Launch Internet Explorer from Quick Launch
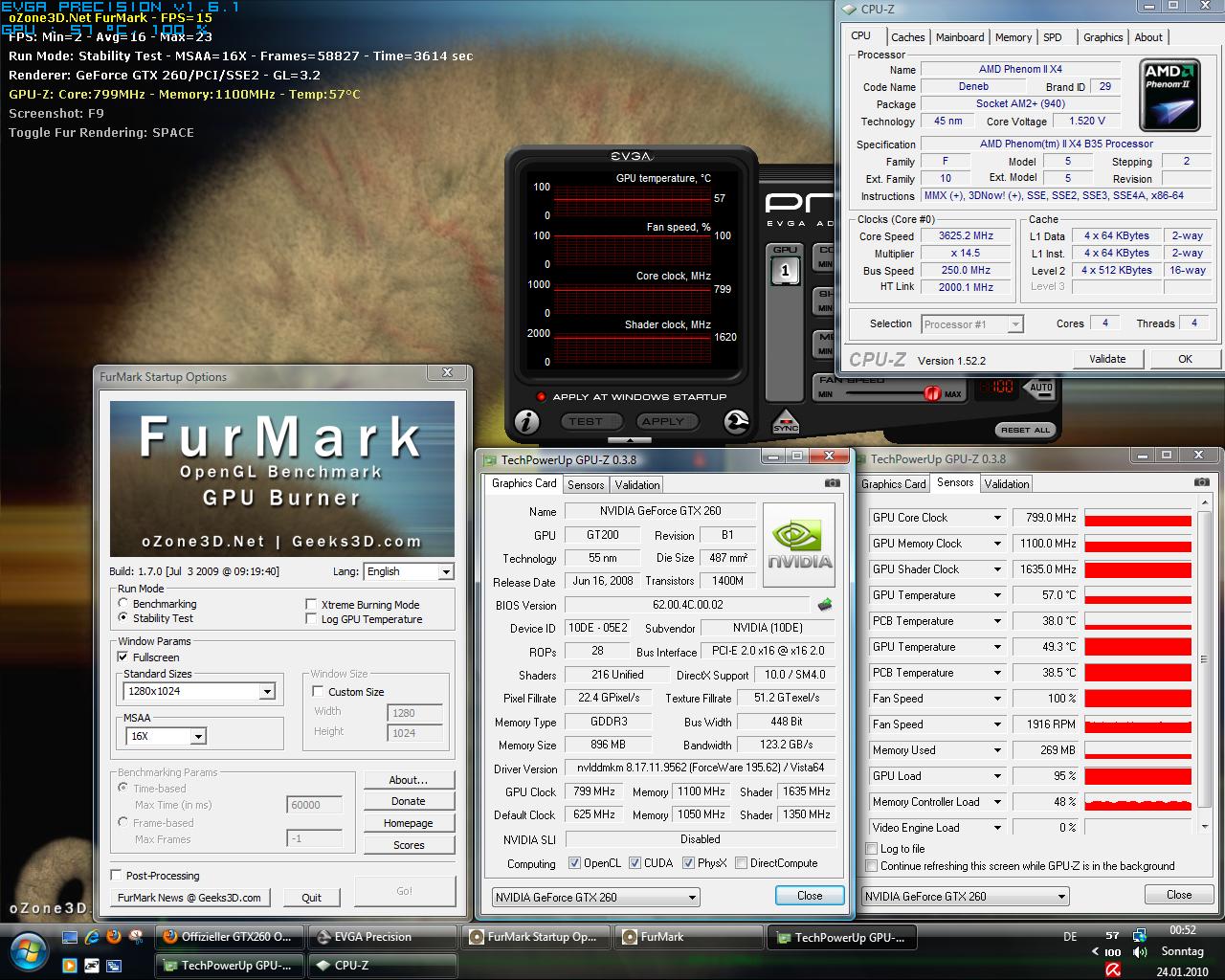 pos(93,937)
